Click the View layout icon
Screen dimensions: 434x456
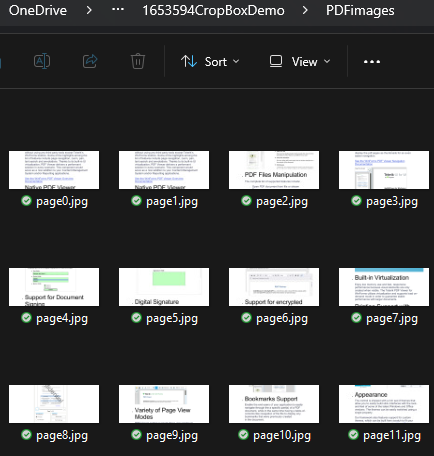276,61
